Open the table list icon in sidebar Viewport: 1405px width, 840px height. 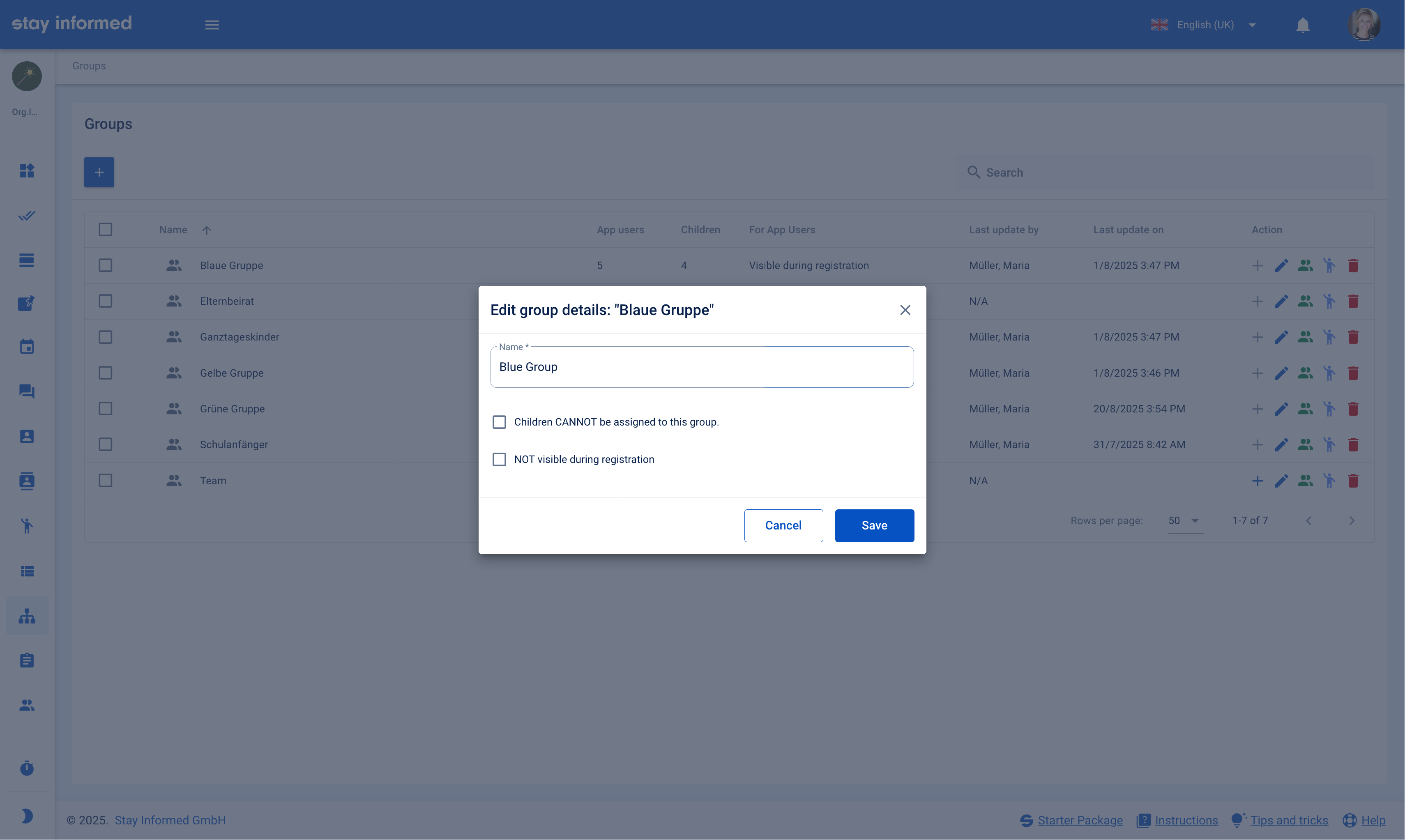coord(27,571)
